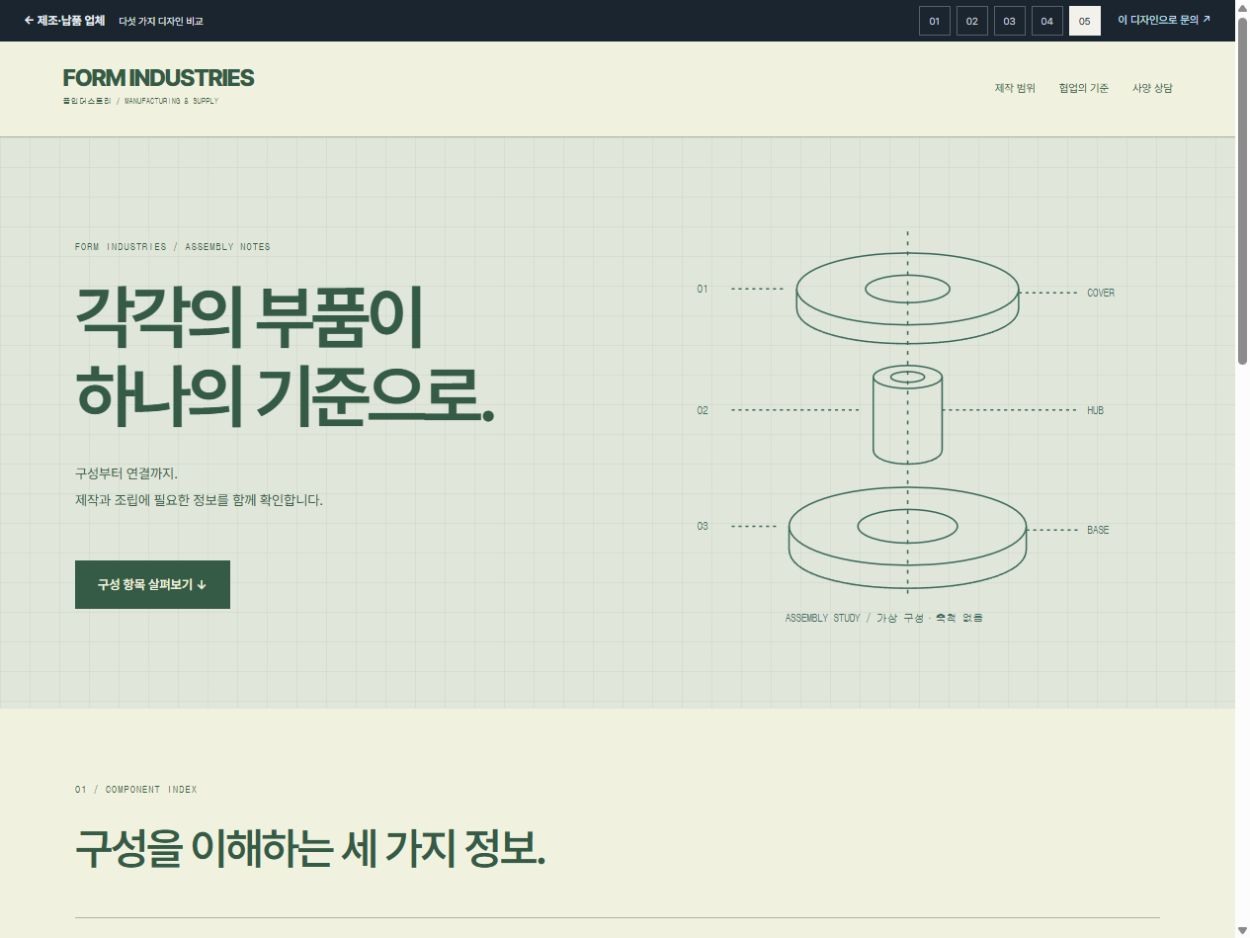Click 01 / COMPONENT INDEX label
This screenshot has height=938, width=1250.
click(136, 790)
